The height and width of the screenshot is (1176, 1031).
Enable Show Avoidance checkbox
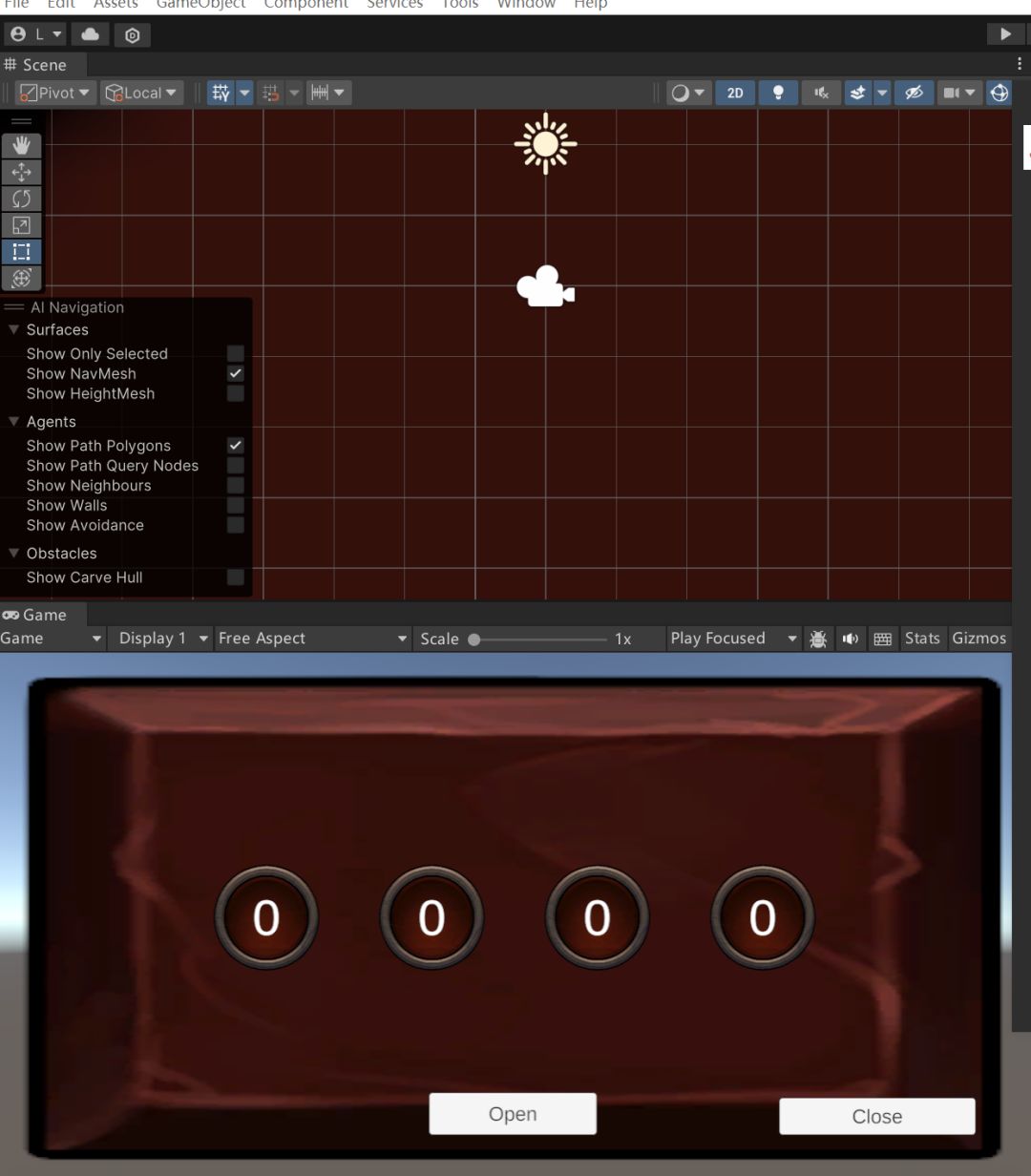click(x=236, y=525)
